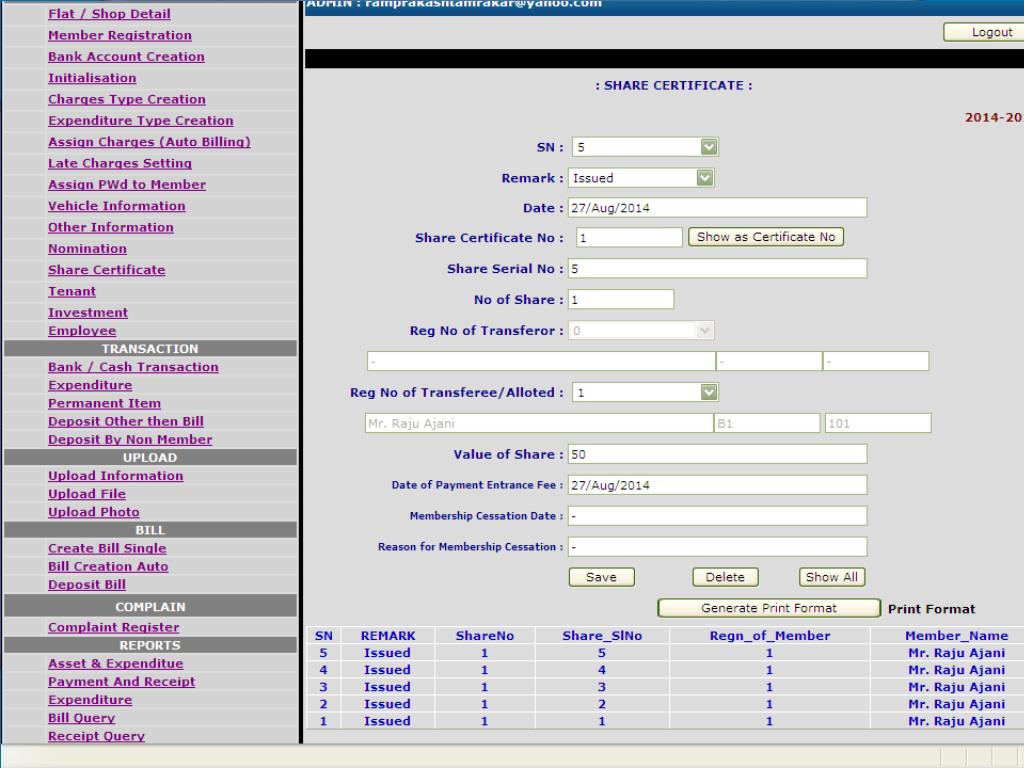
Task: Click the Membership Cessation Date field
Action: [x=717, y=516]
